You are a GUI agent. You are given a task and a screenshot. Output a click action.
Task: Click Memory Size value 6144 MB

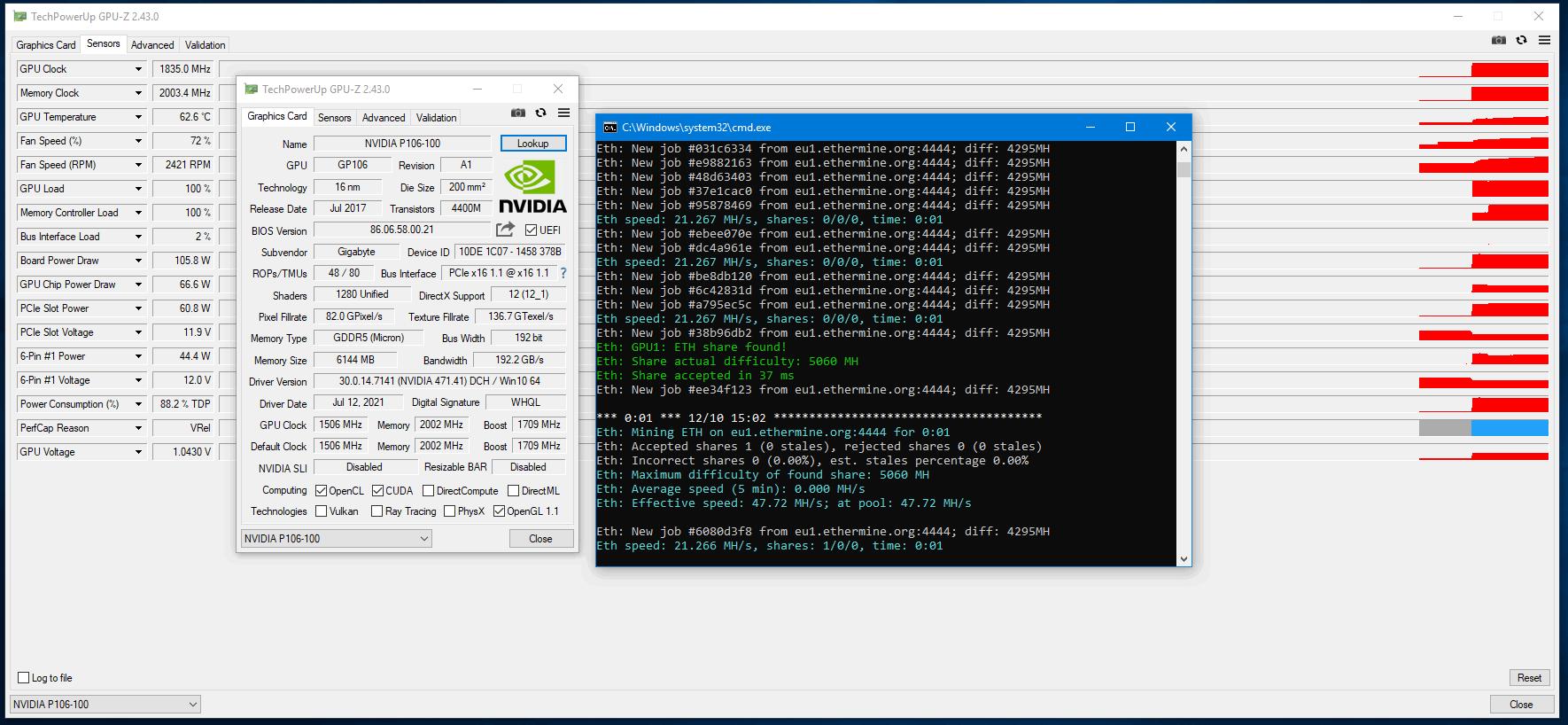pyautogui.click(x=355, y=360)
